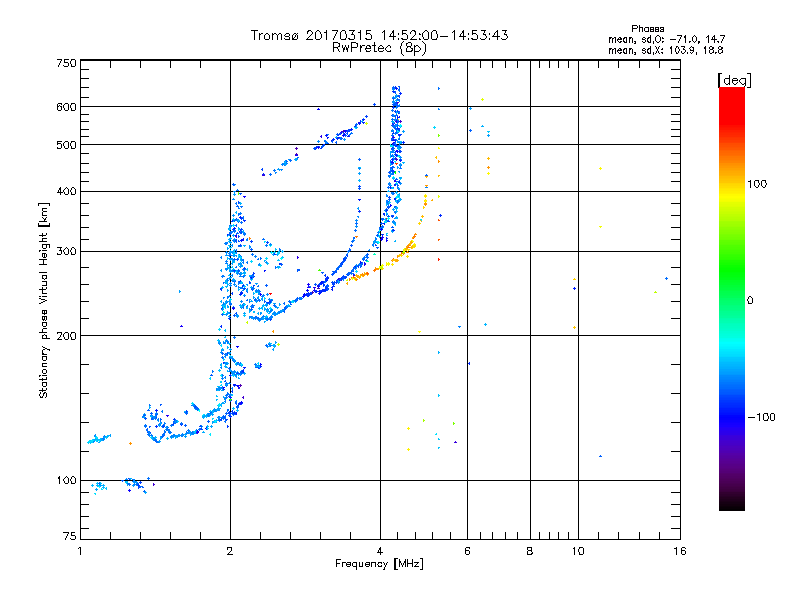Click the colorbar label '100'
The width and height of the screenshot is (800, 600).
[x=757, y=184]
